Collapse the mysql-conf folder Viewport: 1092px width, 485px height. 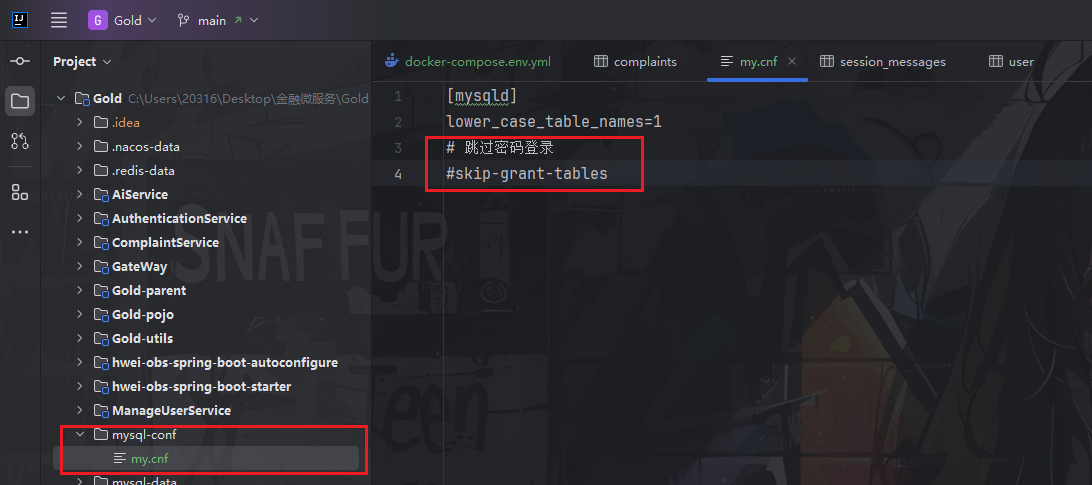80,435
